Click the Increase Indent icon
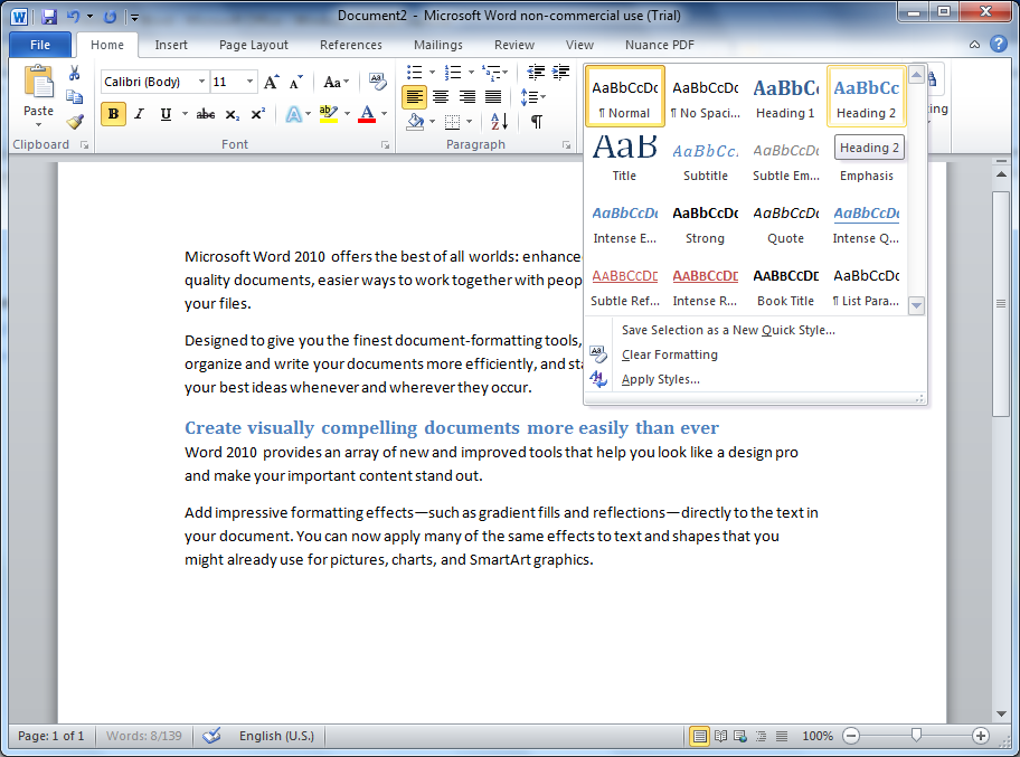 click(561, 72)
